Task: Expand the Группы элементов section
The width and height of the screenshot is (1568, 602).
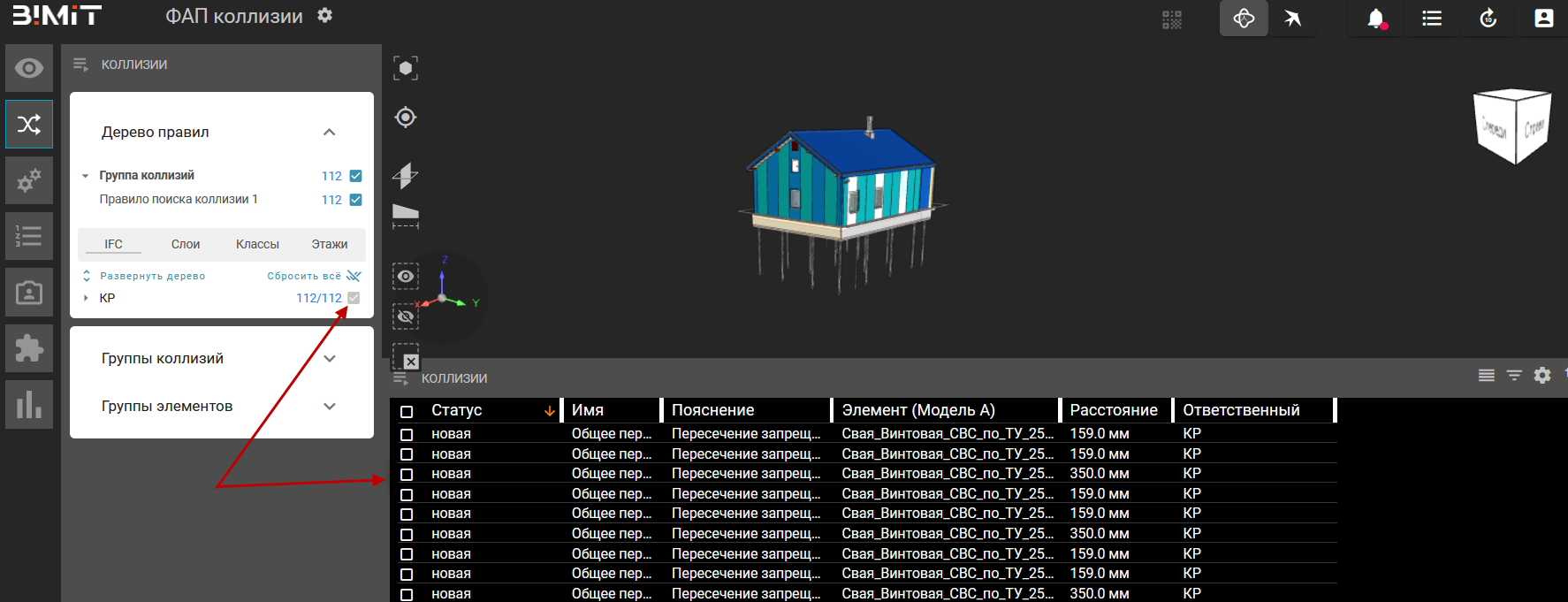Action: pos(330,407)
